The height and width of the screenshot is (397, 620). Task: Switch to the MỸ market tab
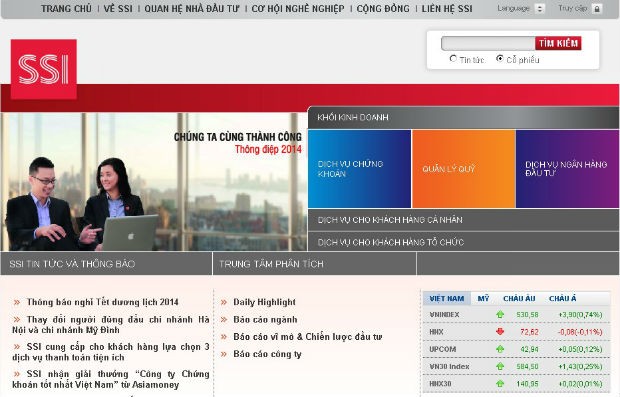tap(483, 299)
